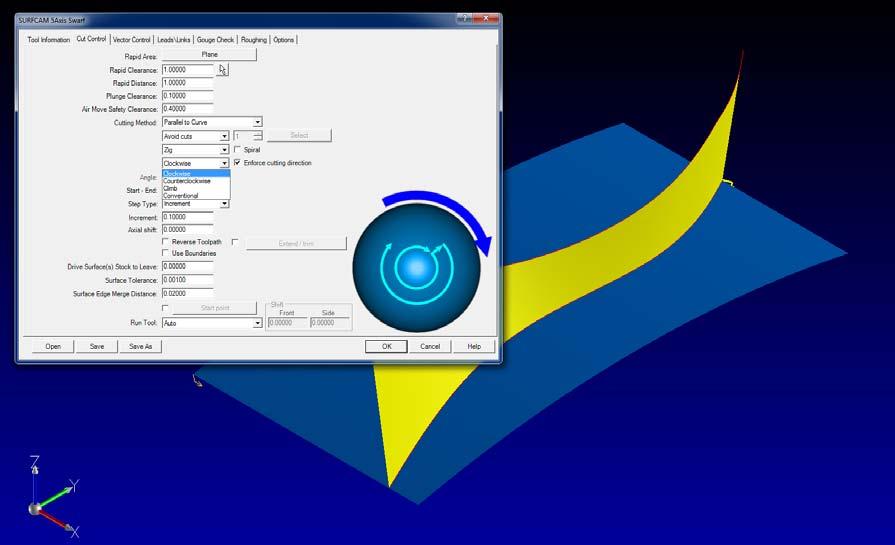Switch to the Vector Control tab
The height and width of the screenshot is (545, 895).
(131, 39)
